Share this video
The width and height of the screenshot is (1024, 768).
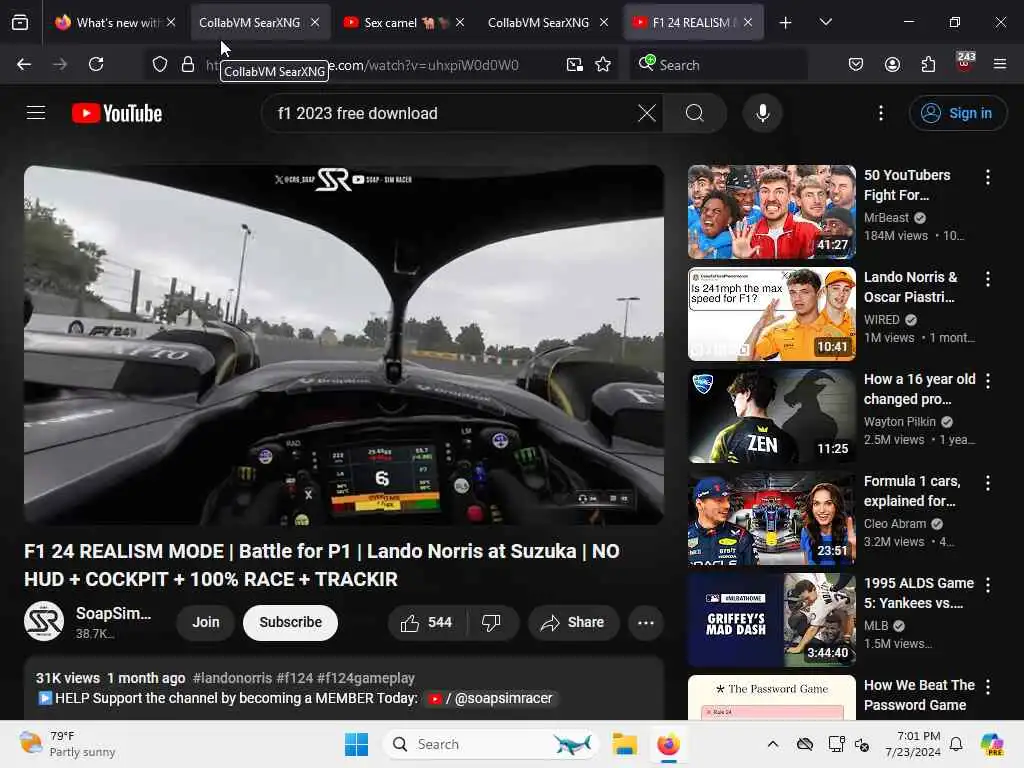pyautogui.click(x=573, y=622)
